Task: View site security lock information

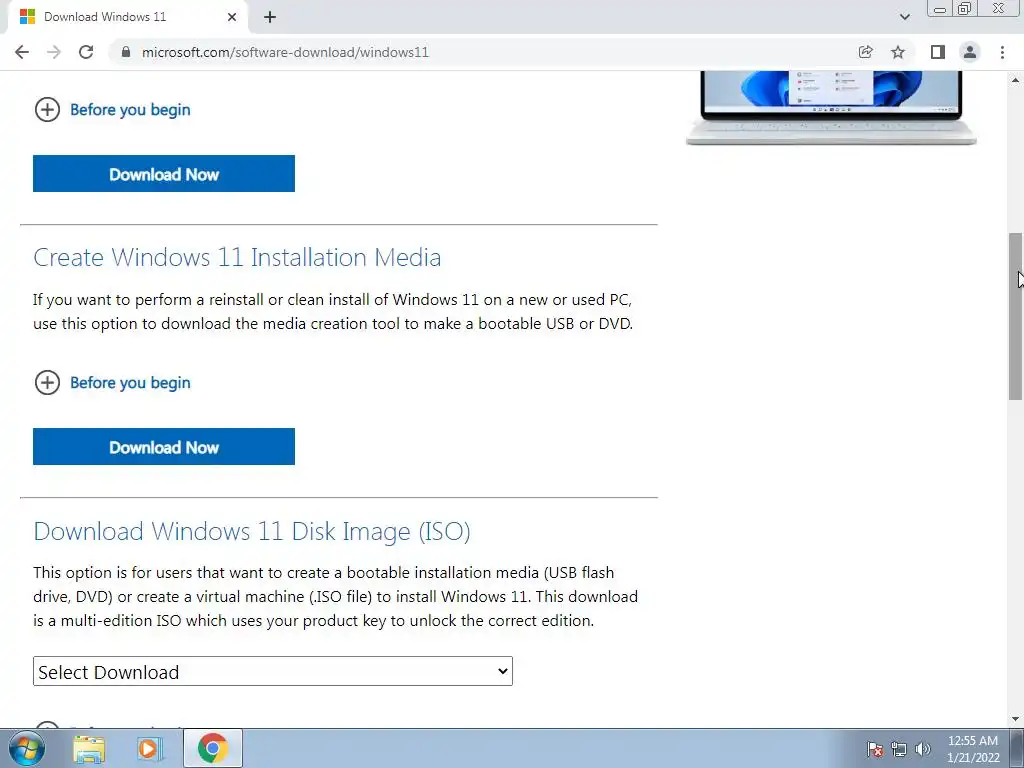Action: [126, 52]
